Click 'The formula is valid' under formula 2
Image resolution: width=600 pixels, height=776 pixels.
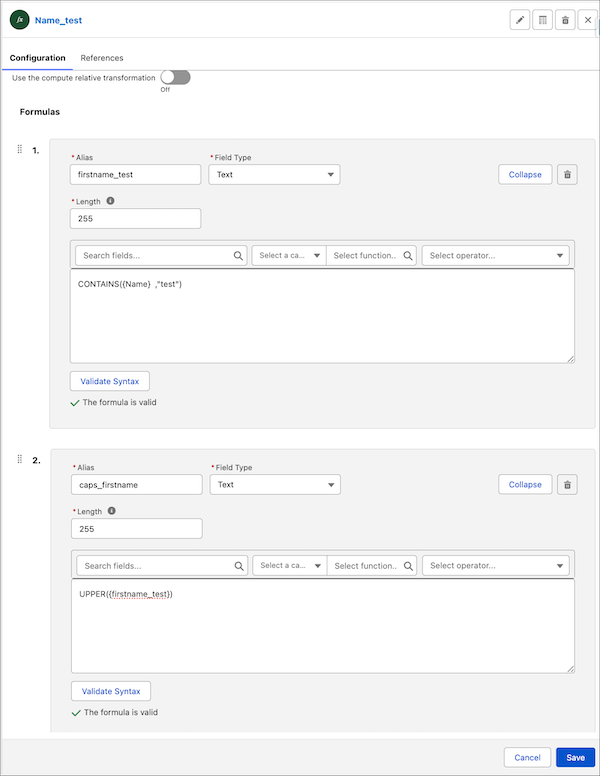pyautogui.click(x=121, y=712)
